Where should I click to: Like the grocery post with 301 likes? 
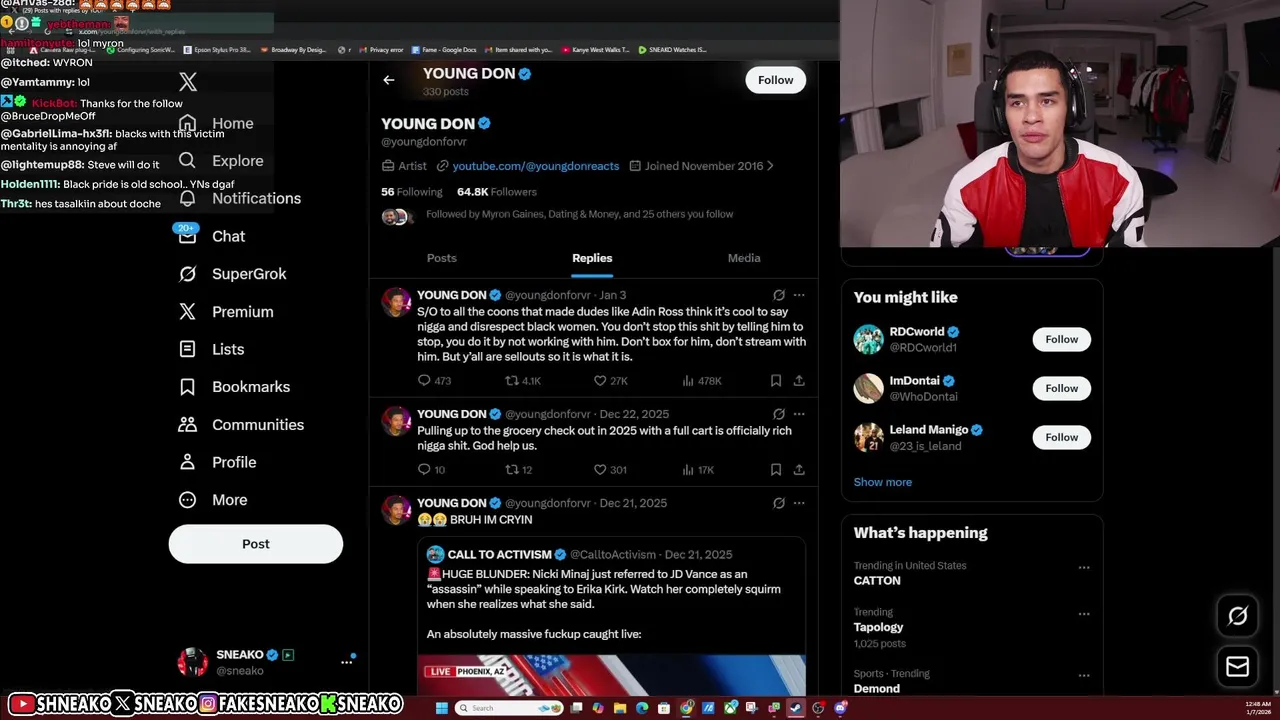click(x=610, y=469)
